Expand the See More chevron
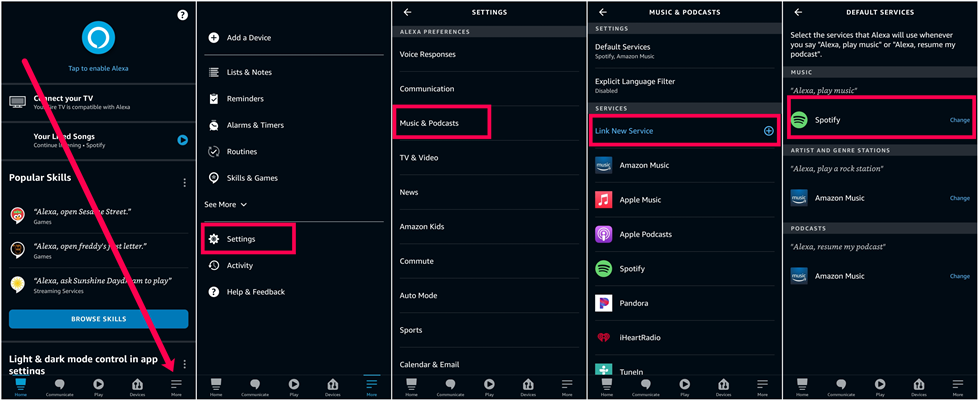 [x=243, y=204]
